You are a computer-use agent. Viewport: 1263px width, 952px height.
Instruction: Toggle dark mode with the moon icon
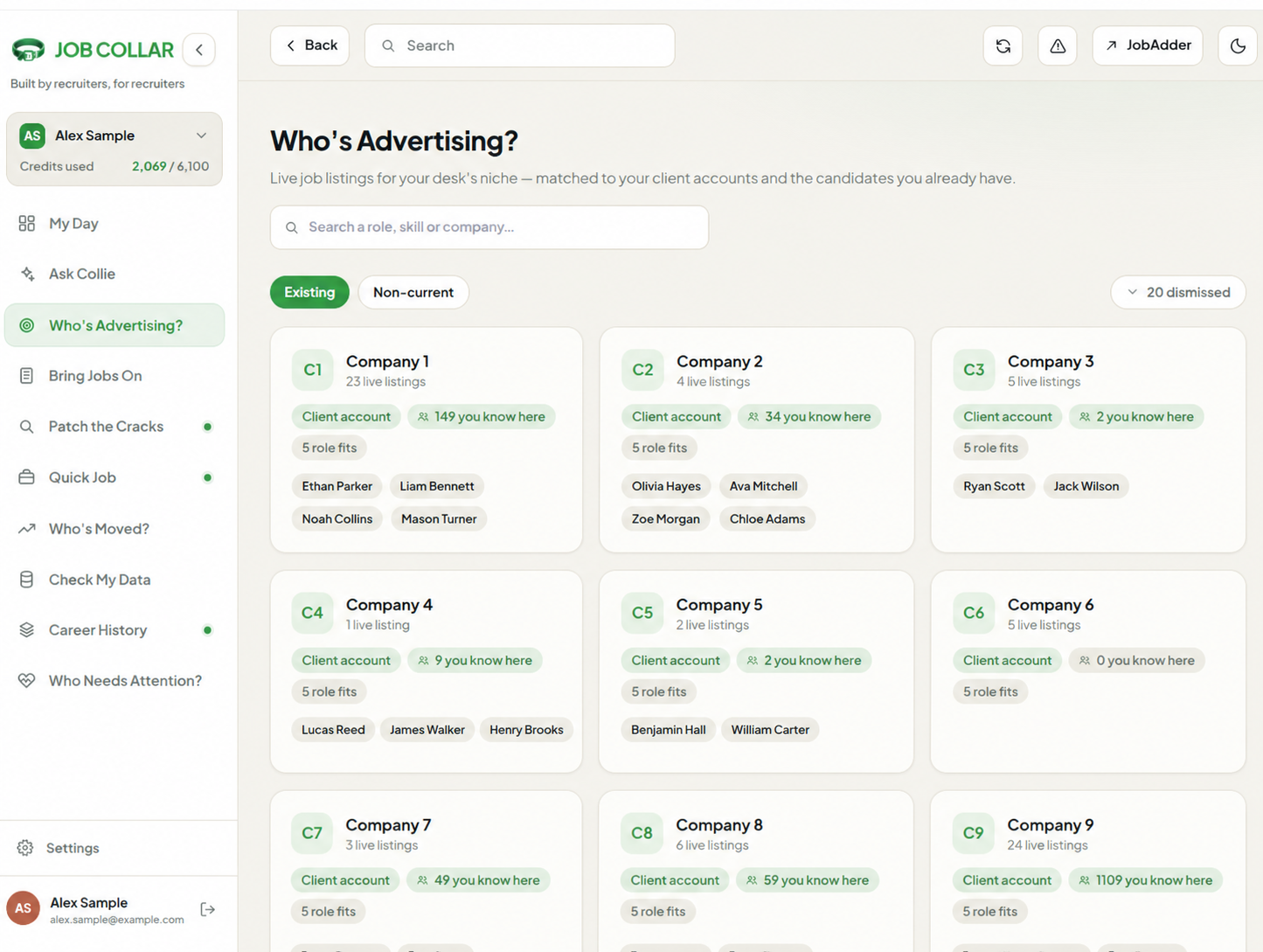point(1238,45)
